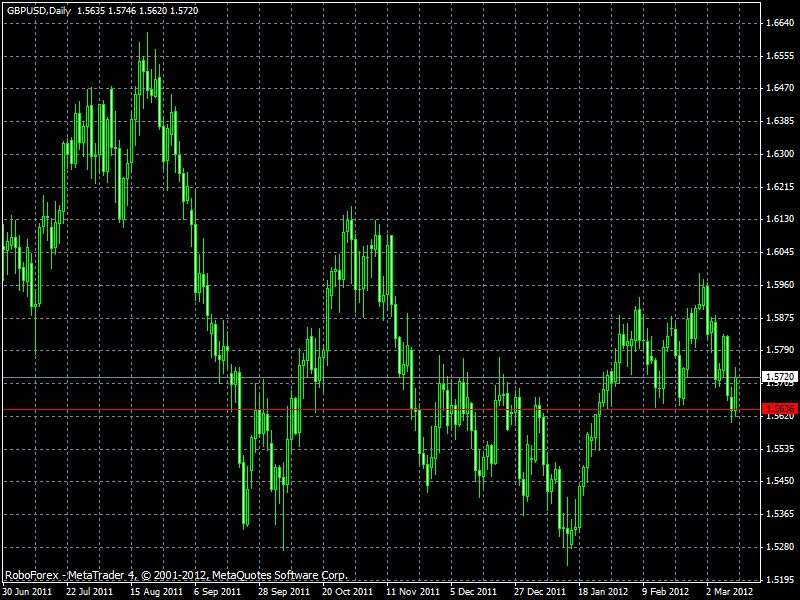Image resolution: width=800 pixels, height=600 pixels.
Task: Click the 18 Jan 2012 date label
Action: tap(603, 592)
